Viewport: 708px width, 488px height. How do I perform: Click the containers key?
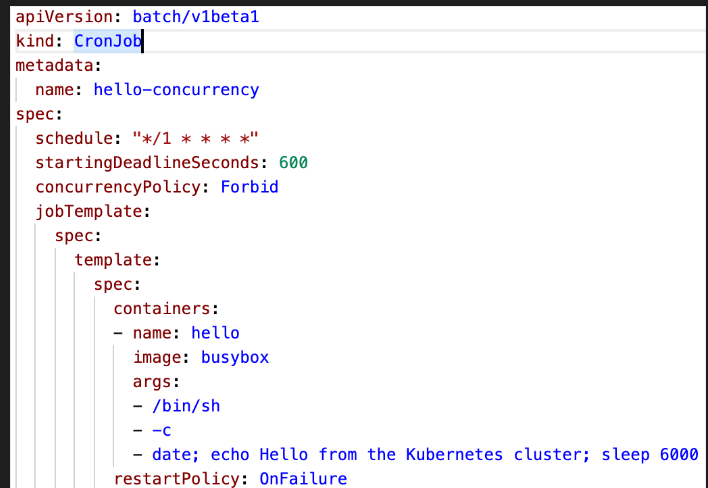coord(162,309)
